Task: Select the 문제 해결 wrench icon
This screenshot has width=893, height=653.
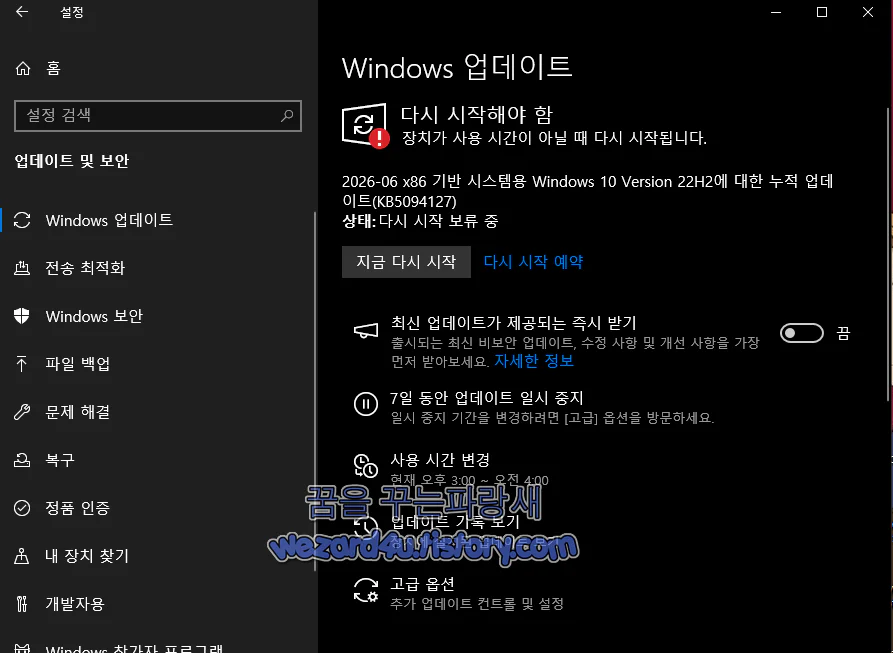Action: pos(22,412)
